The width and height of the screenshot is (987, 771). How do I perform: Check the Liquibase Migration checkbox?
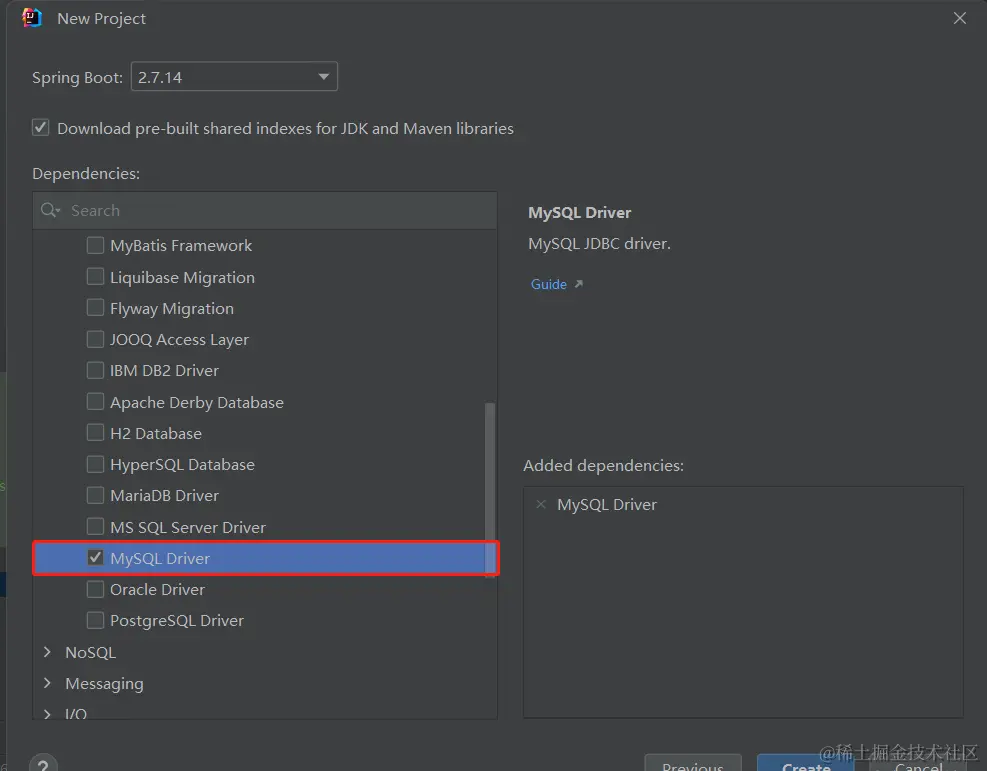coord(95,276)
